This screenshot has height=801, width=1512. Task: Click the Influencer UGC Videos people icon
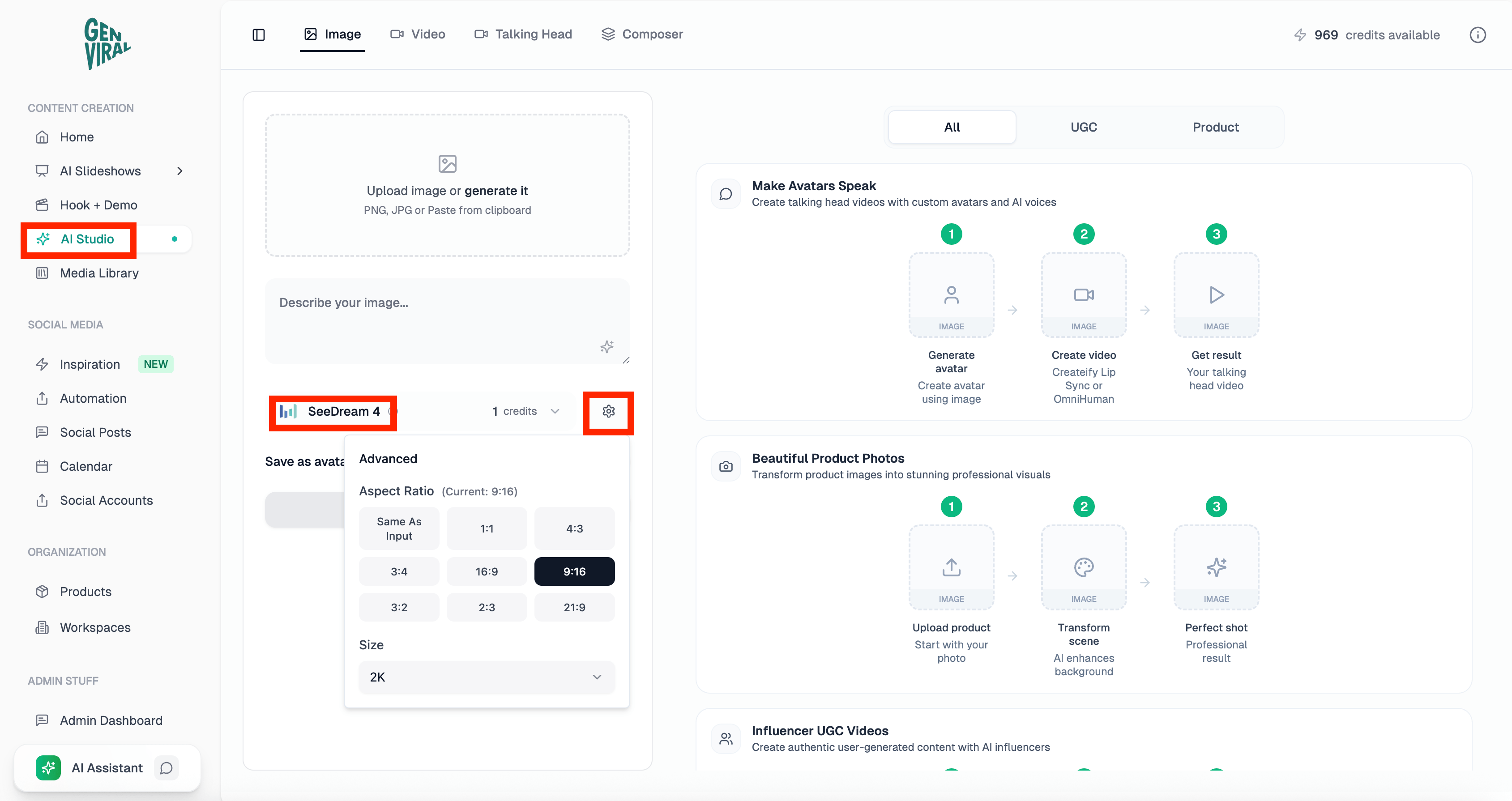pyautogui.click(x=726, y=739)
